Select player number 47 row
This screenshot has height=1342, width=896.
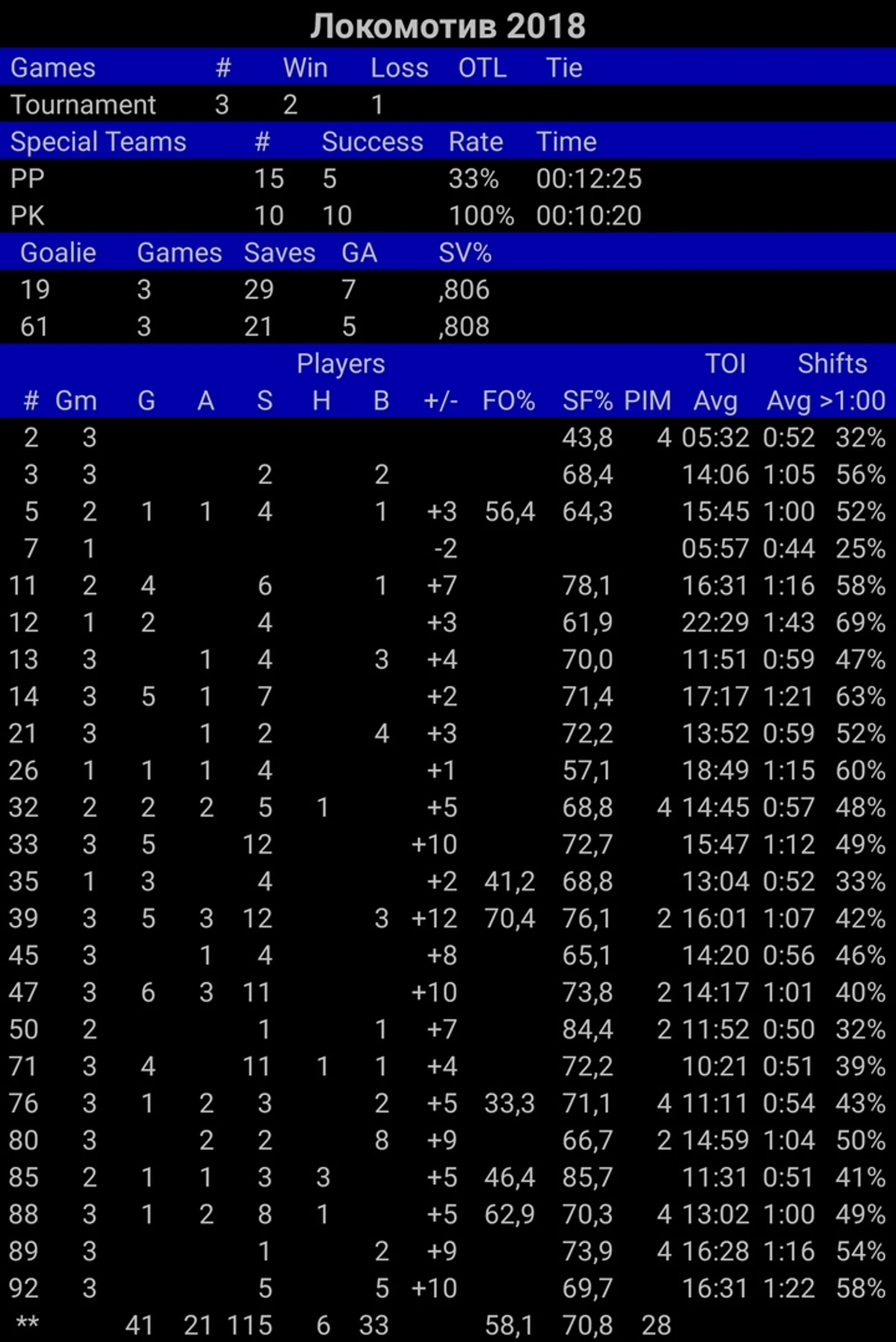448,992
